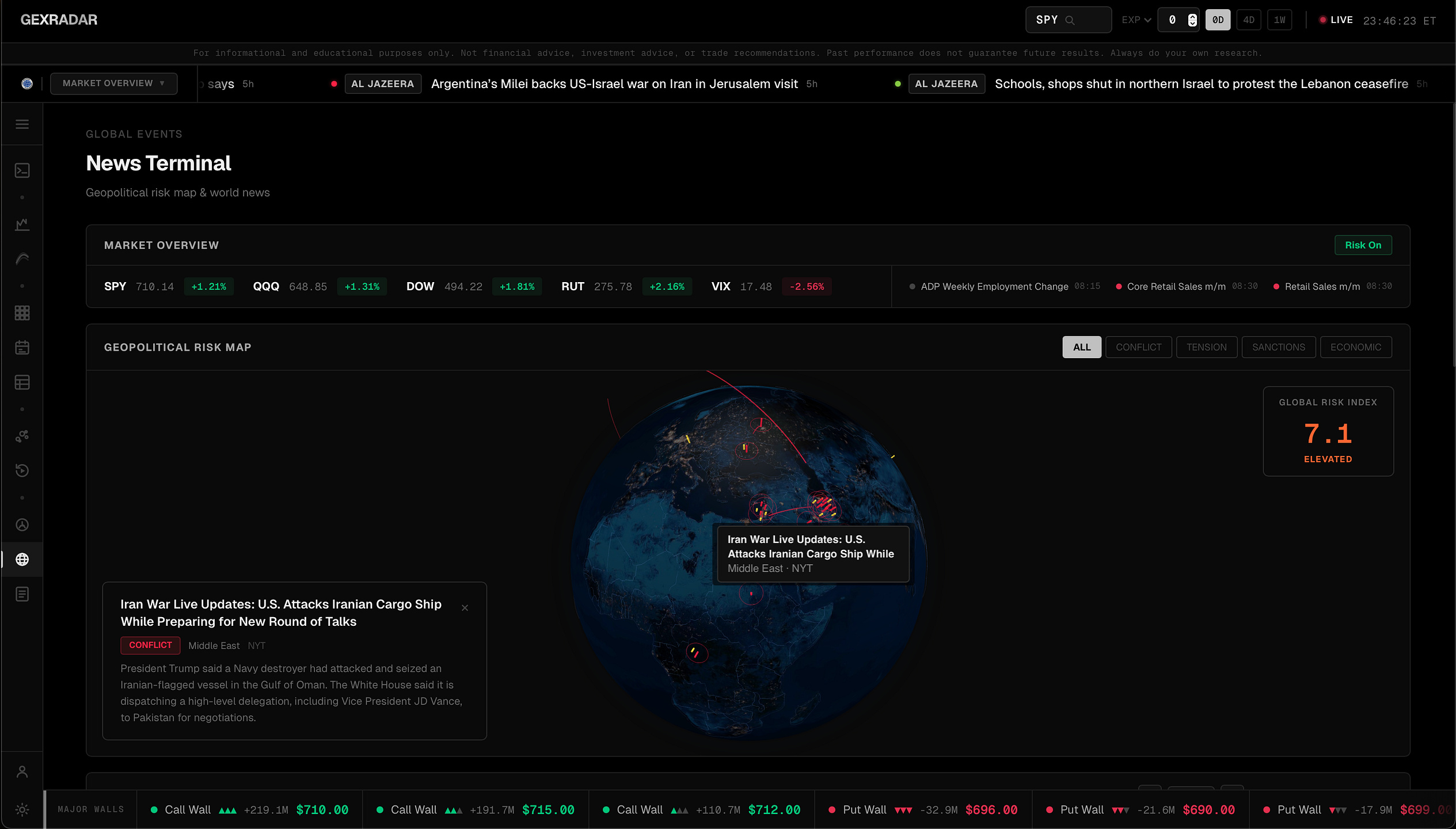Click the RUT +2.16% change badge
1456x829 pixels.
tap(667, 287)
